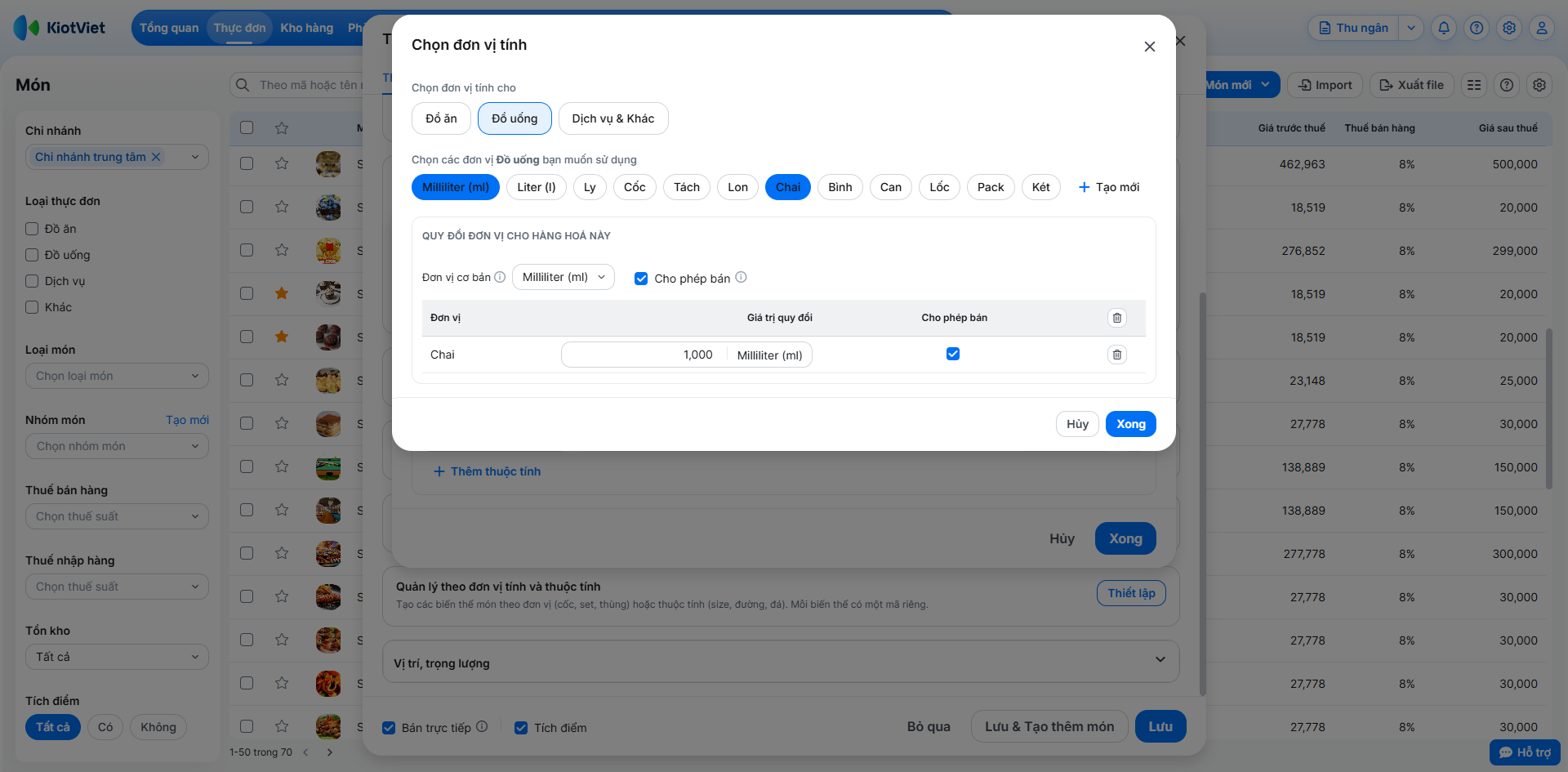Select the Lon unit chip
1568x772 pixels.
pyautogui.click(x=737, y=187)
